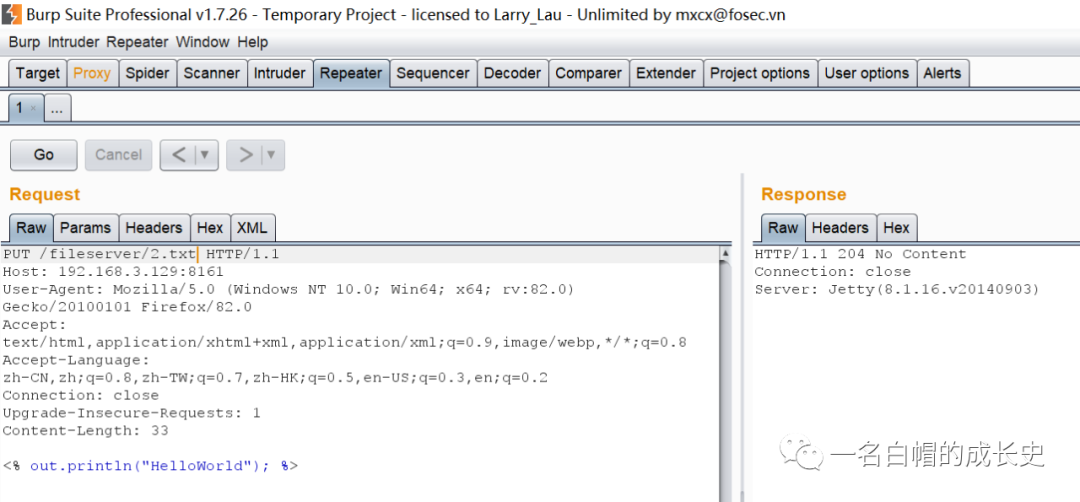Click the Server: Jetty response line
Screen dimensions: 1080x502
click(x=897, y=290)
